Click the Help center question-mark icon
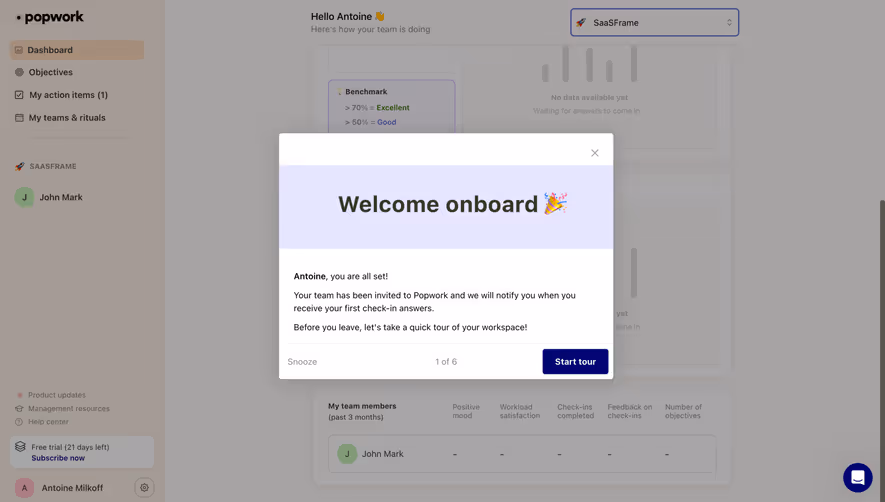The width and height of the screenshot is (885, 502). pos(19,422)
